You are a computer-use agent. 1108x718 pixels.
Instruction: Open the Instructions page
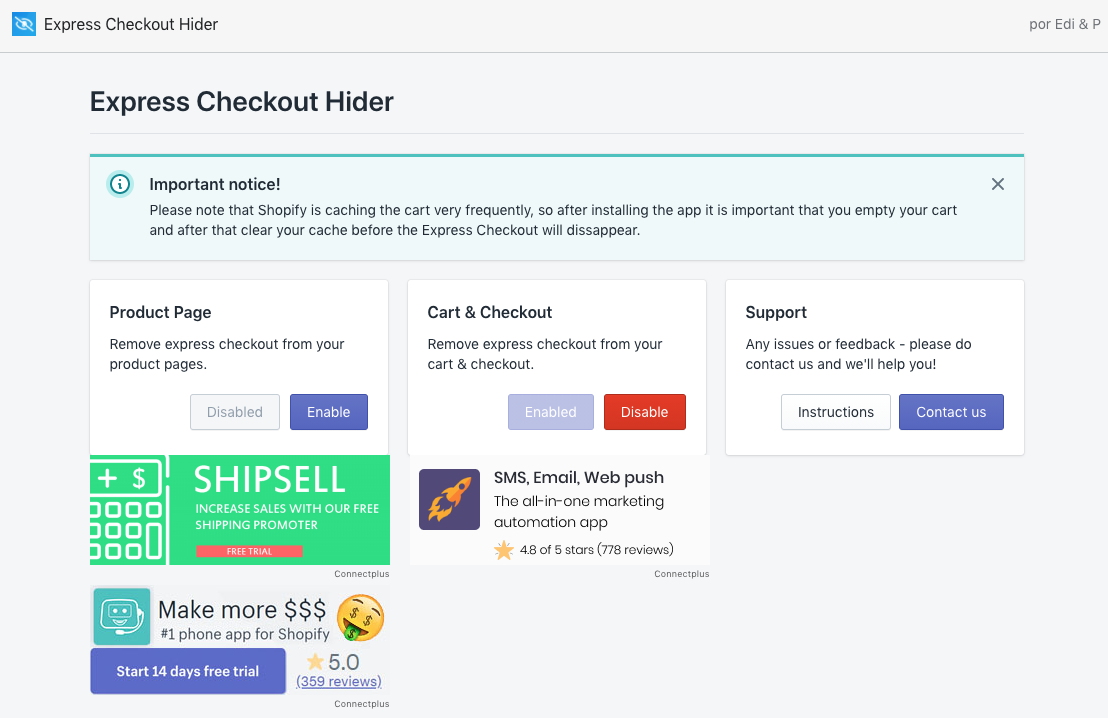(835, 412)
